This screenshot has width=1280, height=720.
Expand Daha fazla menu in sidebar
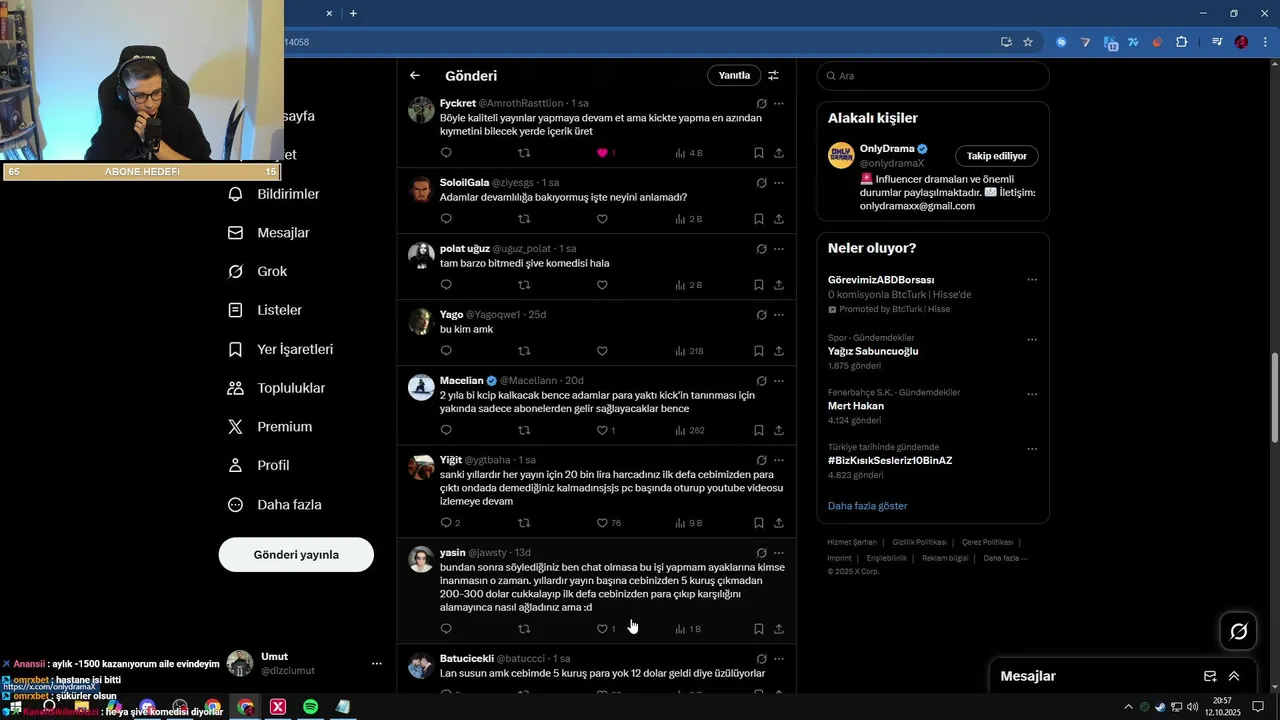point(275,505)
